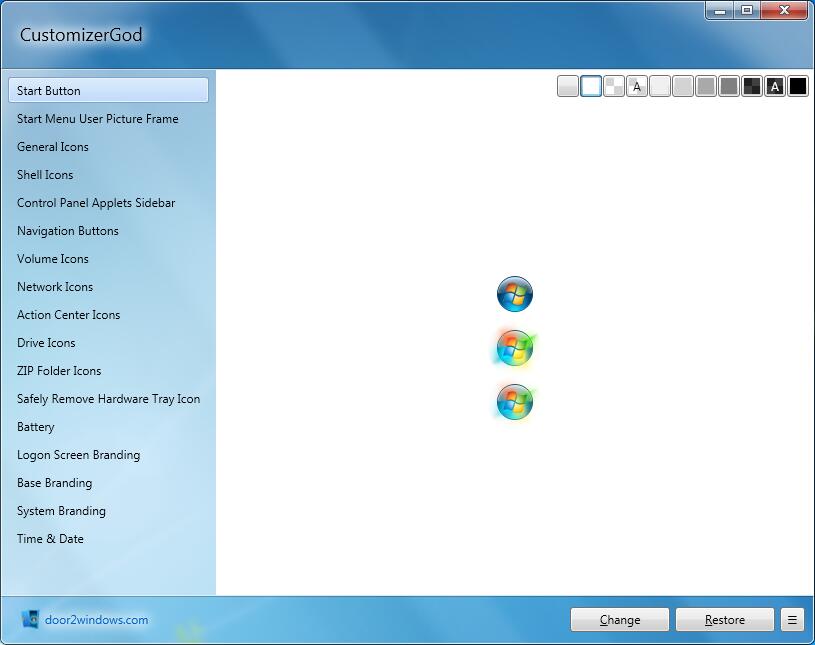The width and height of the screenshot is (815, 645).
Task: Switch to the Volume Icons section
Action: click(53, 259)
